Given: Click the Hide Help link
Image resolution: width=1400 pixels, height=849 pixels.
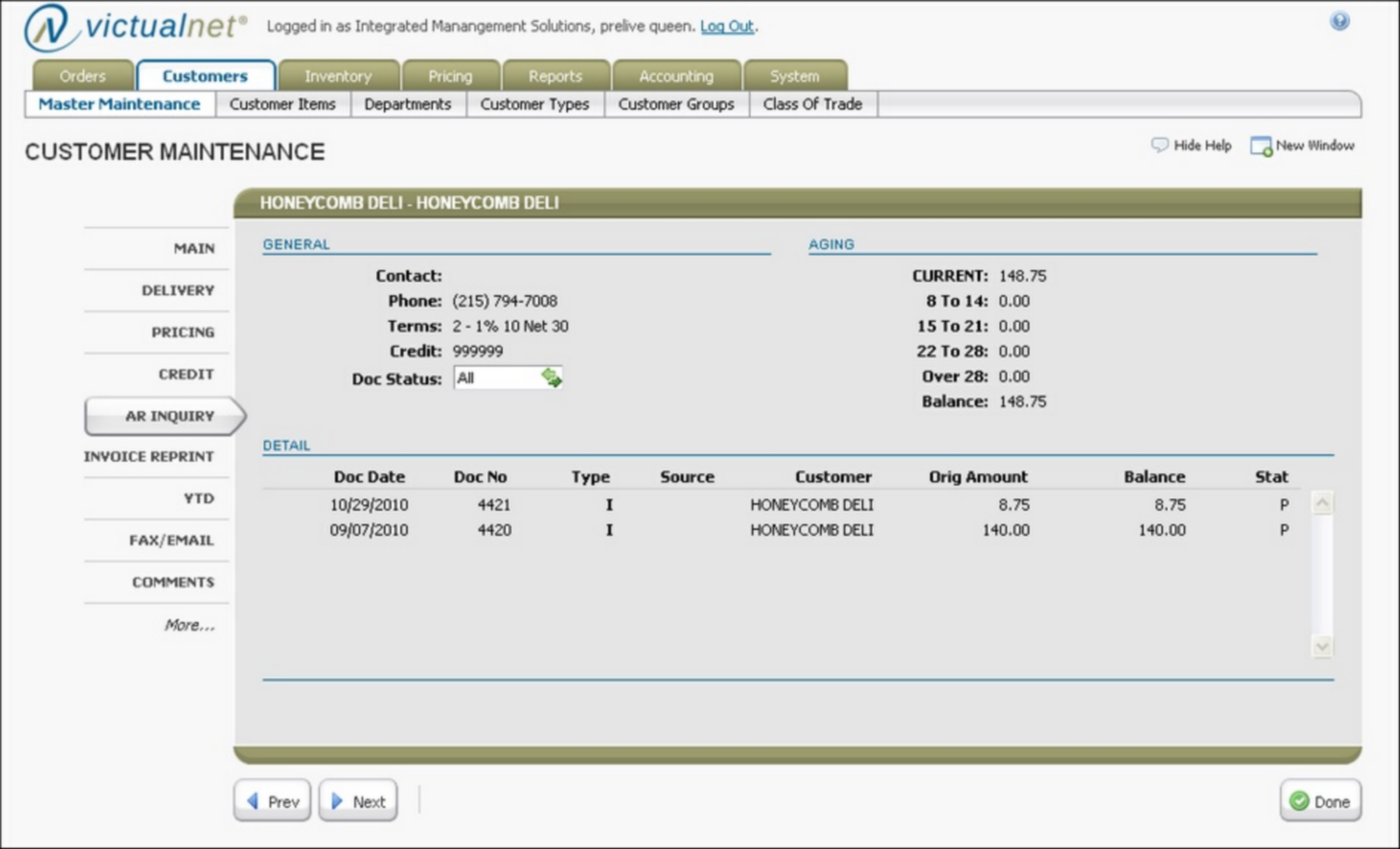Looking at the screenshot, I should [1202, 146].
